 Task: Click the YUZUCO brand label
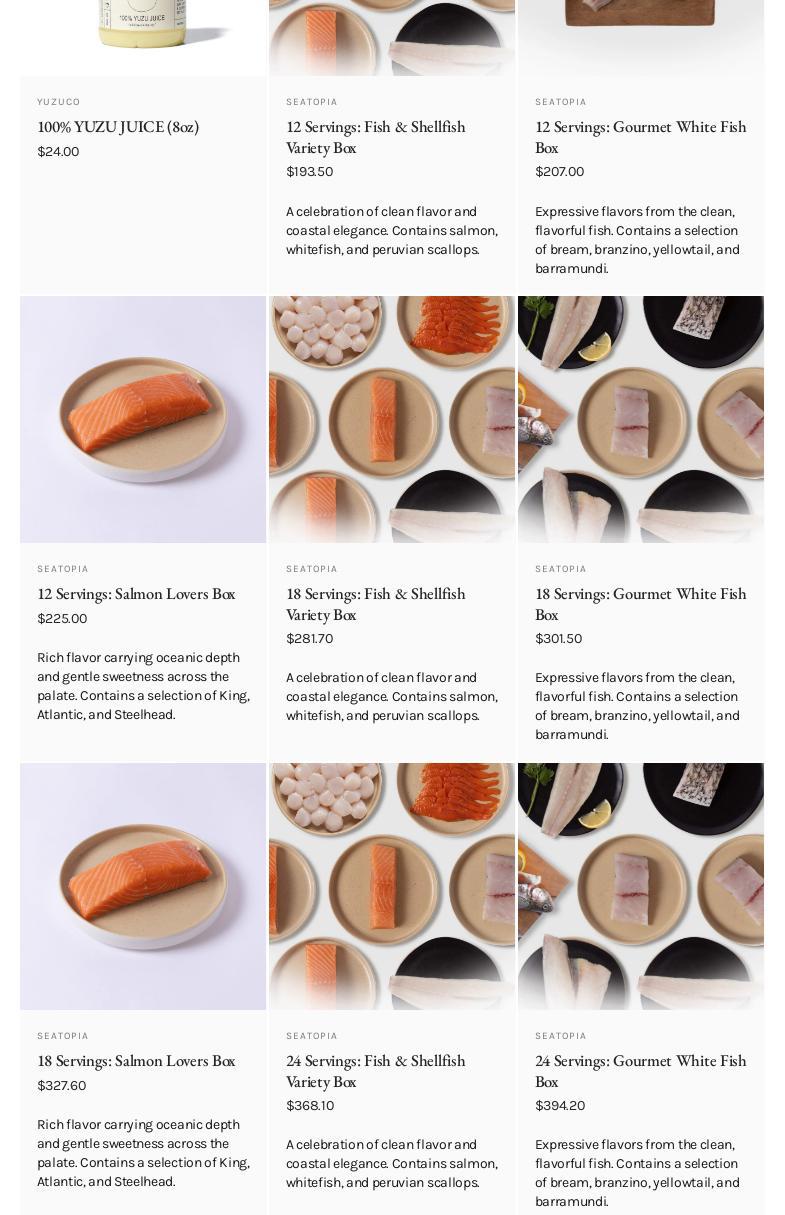(59, 102)
